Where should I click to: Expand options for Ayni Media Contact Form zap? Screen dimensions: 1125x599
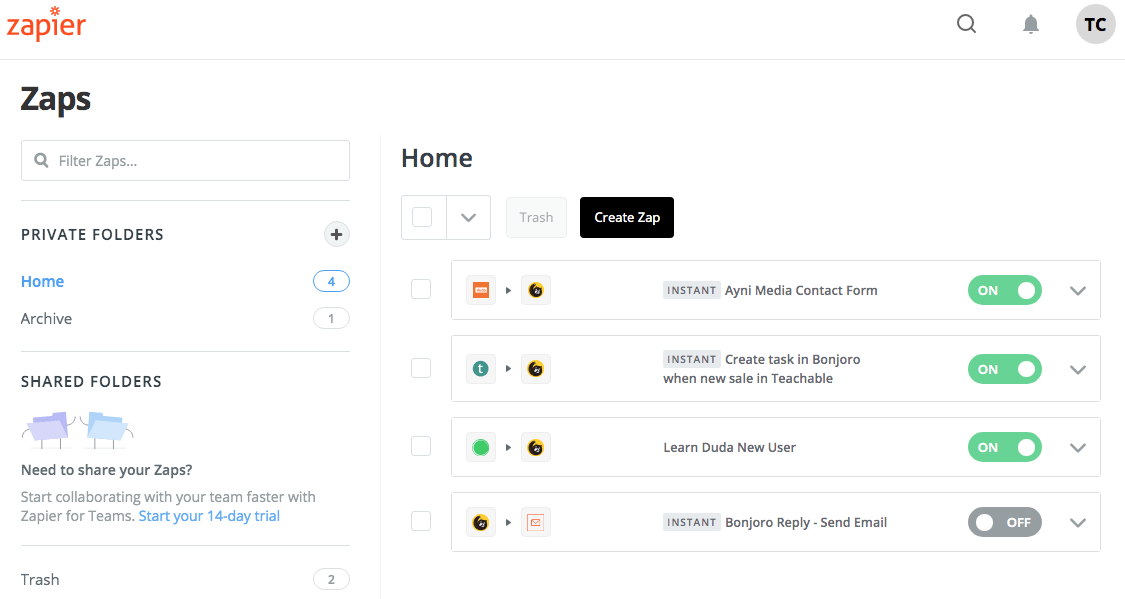(x=1078, y=291)
